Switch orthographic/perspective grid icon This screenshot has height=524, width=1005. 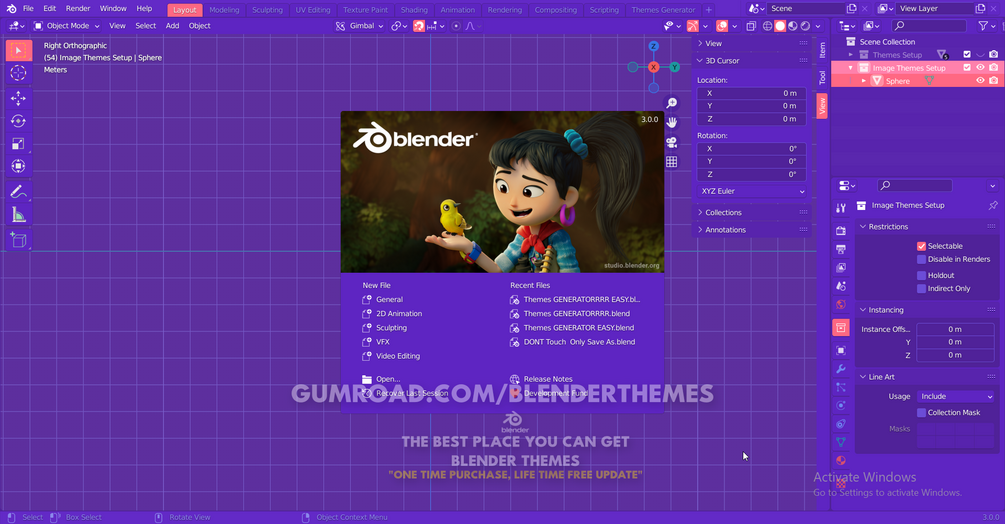pos(671,161)
